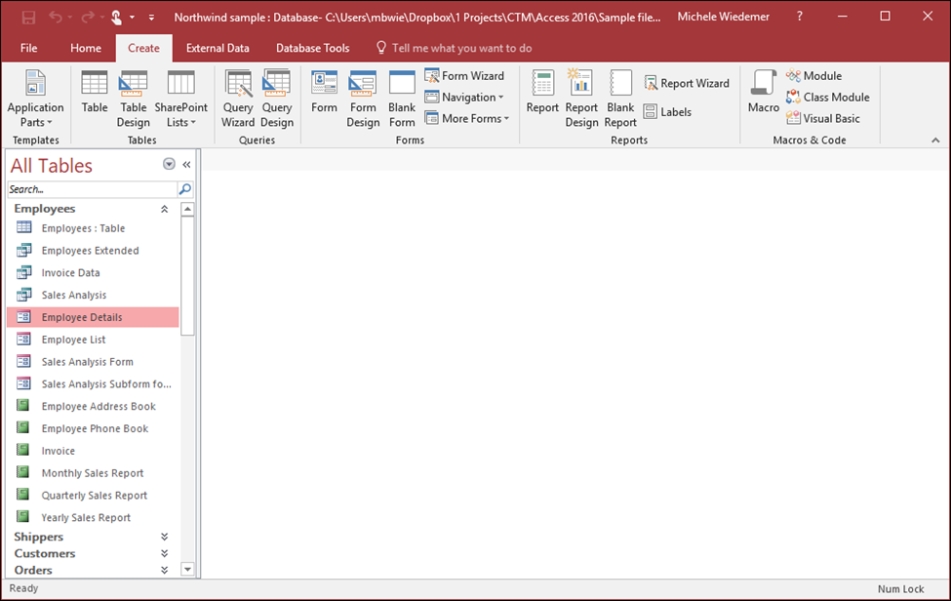Select the Employees : Table item
Screen dimensions: 951x601
click(x=93, y=228)
